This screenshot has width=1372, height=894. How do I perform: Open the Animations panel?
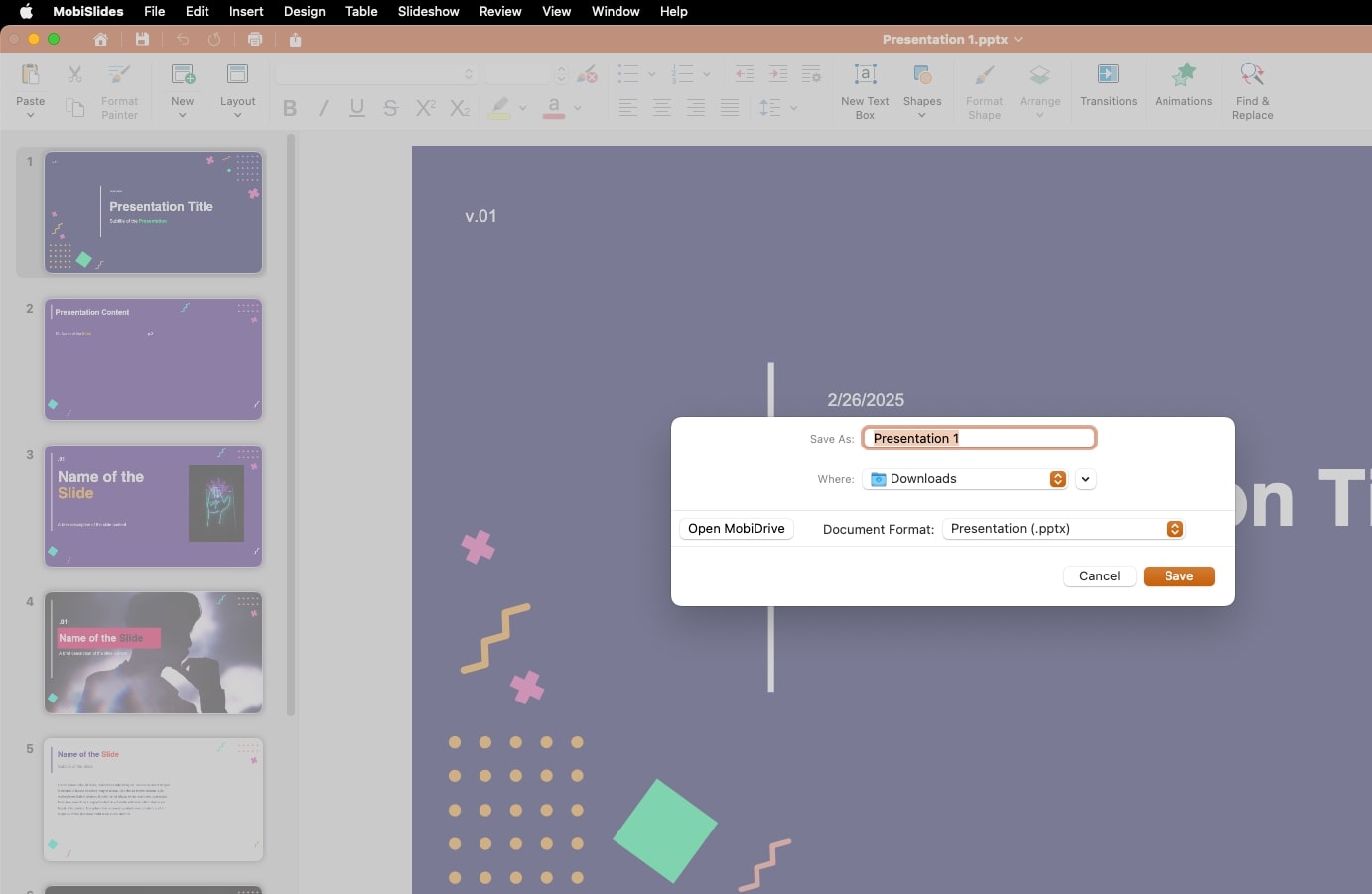[x=1183, y=89]
